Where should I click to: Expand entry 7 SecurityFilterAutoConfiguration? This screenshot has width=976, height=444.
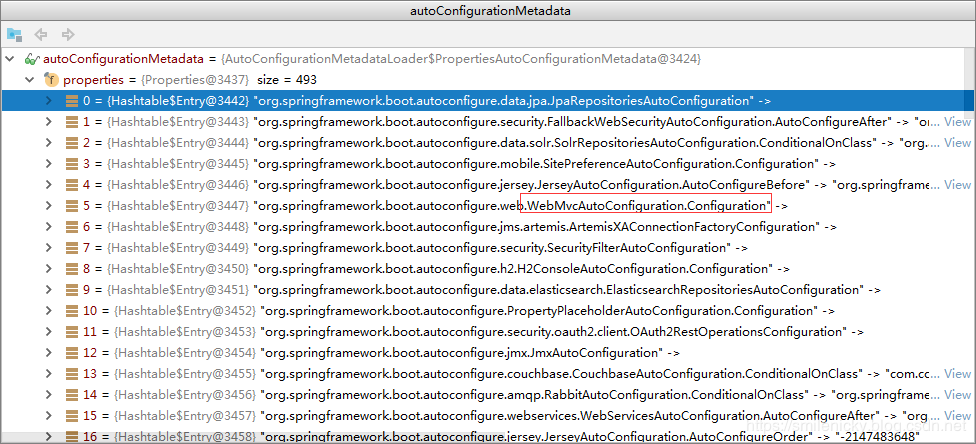[x=49, y=248]
